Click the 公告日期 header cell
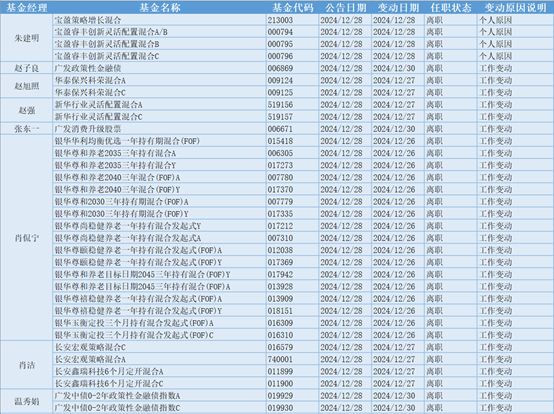The height and width of the screenshot is (414, 554). [345, 7]
